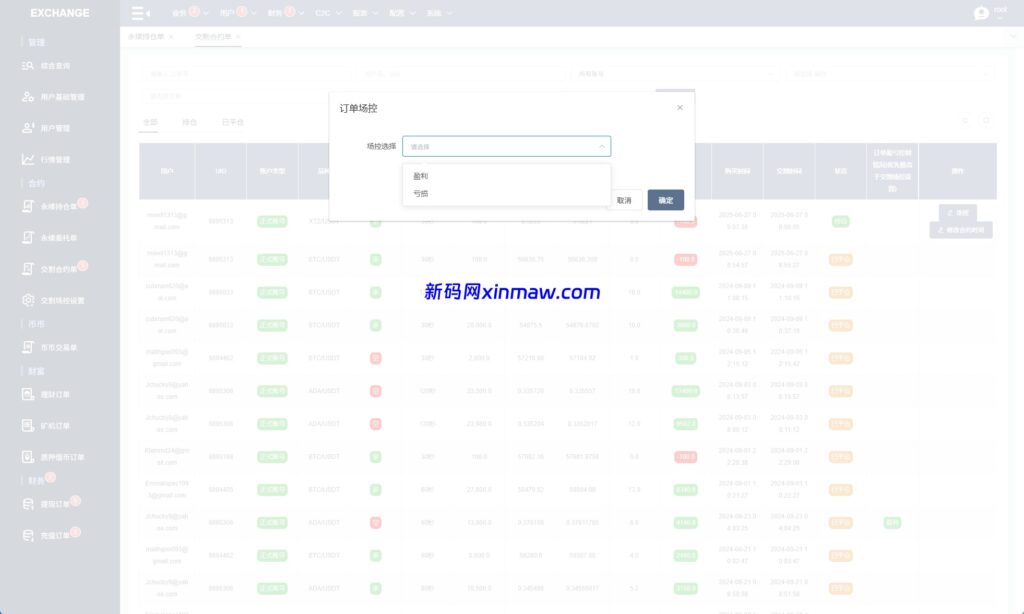Viewport: 1024px width, 614px height.
Task: Toggle the sidebar collapse hamburger icon
Action: 141,14
